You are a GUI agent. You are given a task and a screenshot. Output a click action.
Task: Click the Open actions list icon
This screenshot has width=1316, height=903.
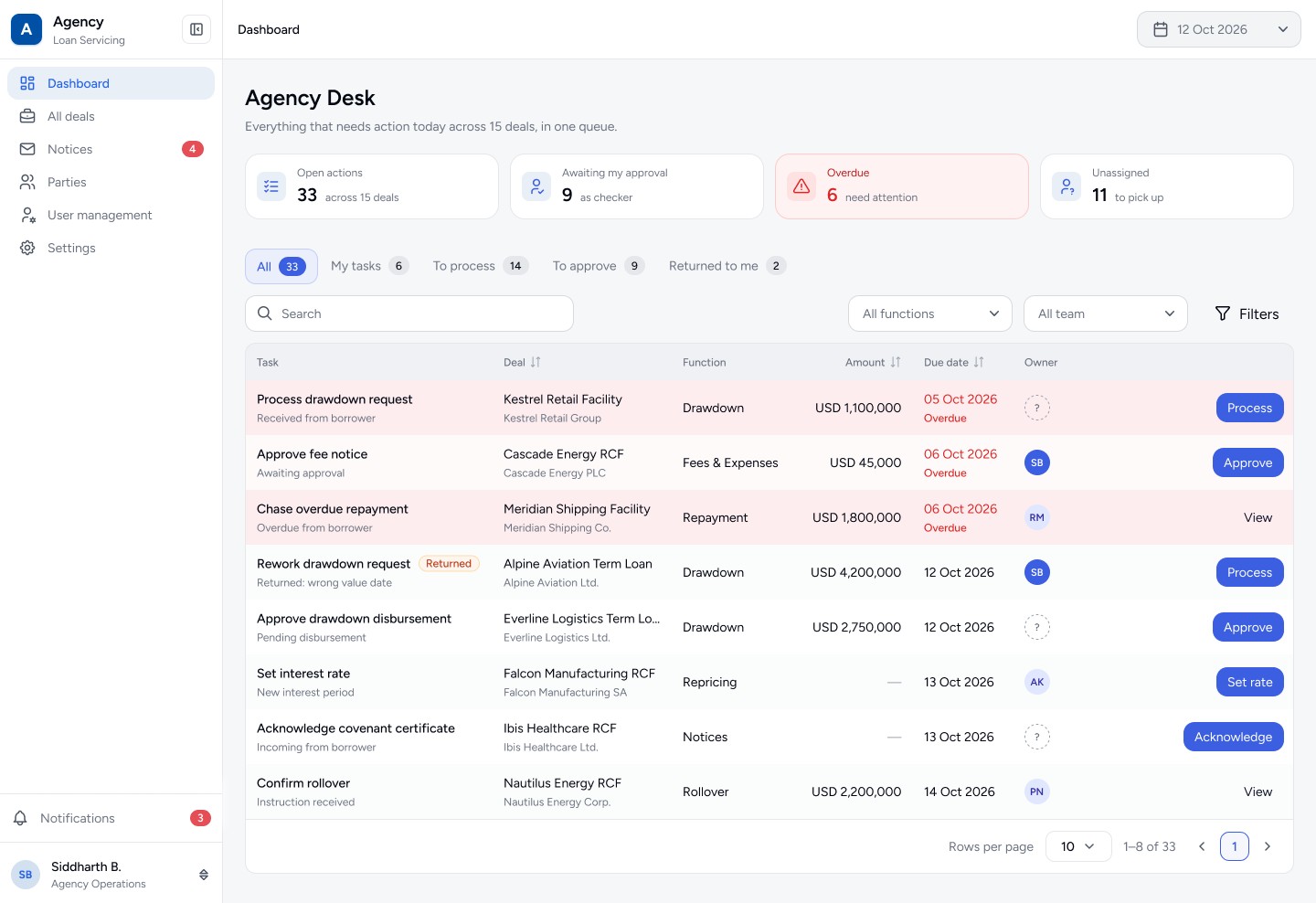pyautogui.click(x=271, y=186)
